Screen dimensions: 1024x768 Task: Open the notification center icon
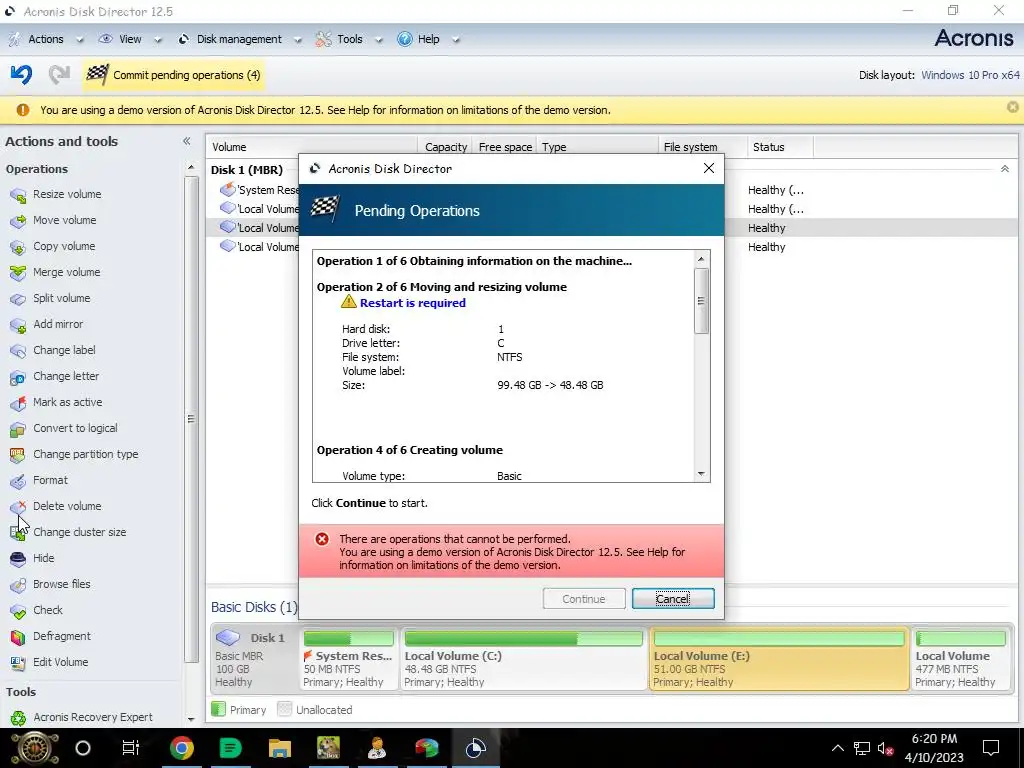(x=991, y=748)
